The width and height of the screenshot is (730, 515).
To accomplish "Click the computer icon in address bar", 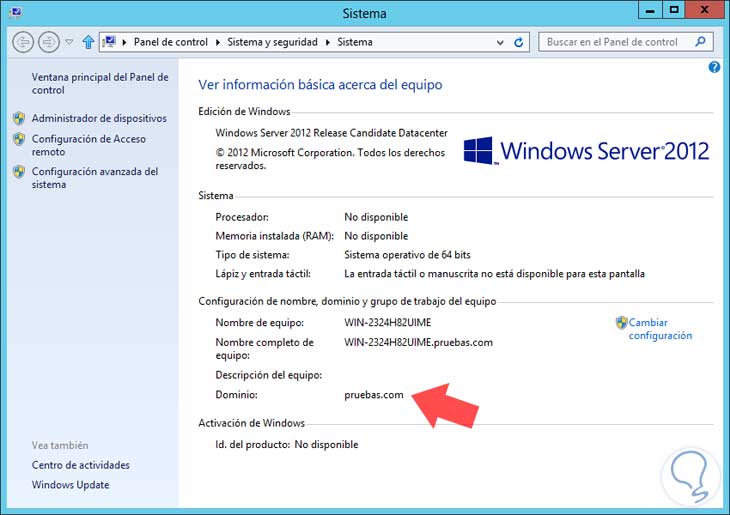I will (109, 42).
